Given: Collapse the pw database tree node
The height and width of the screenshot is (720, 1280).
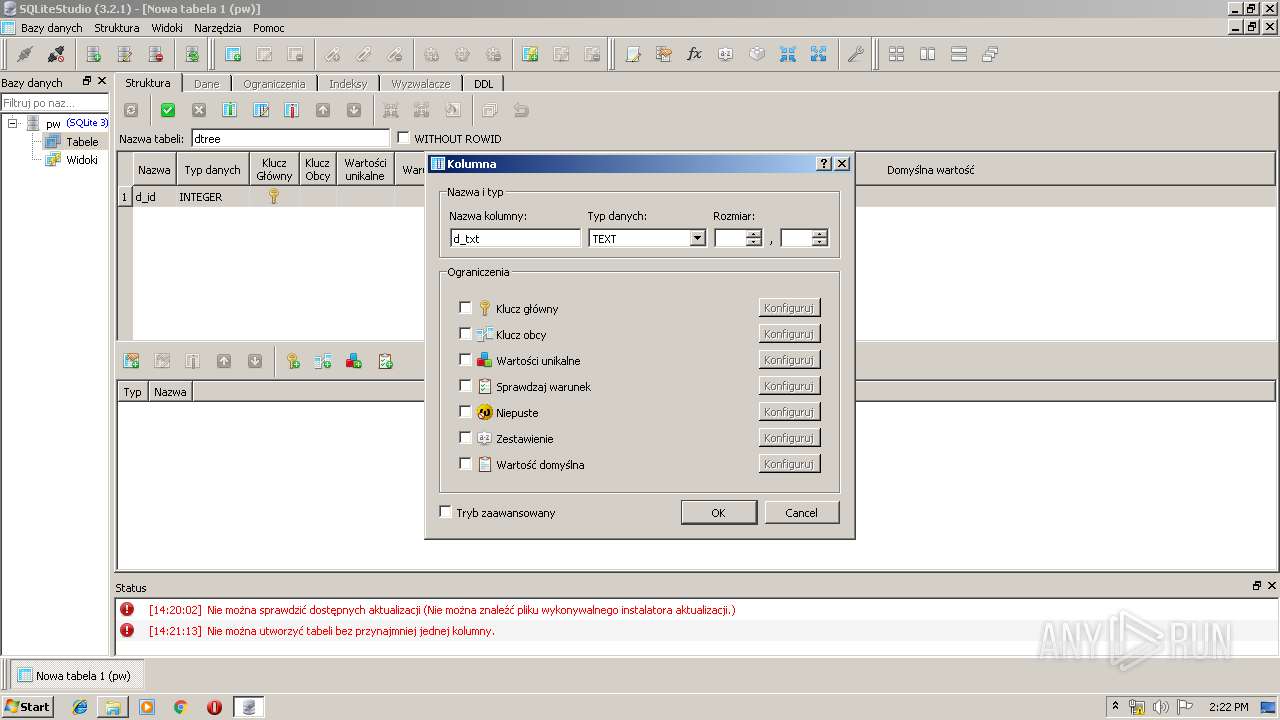Looking at the screenshot, I should tap(13, 123).
